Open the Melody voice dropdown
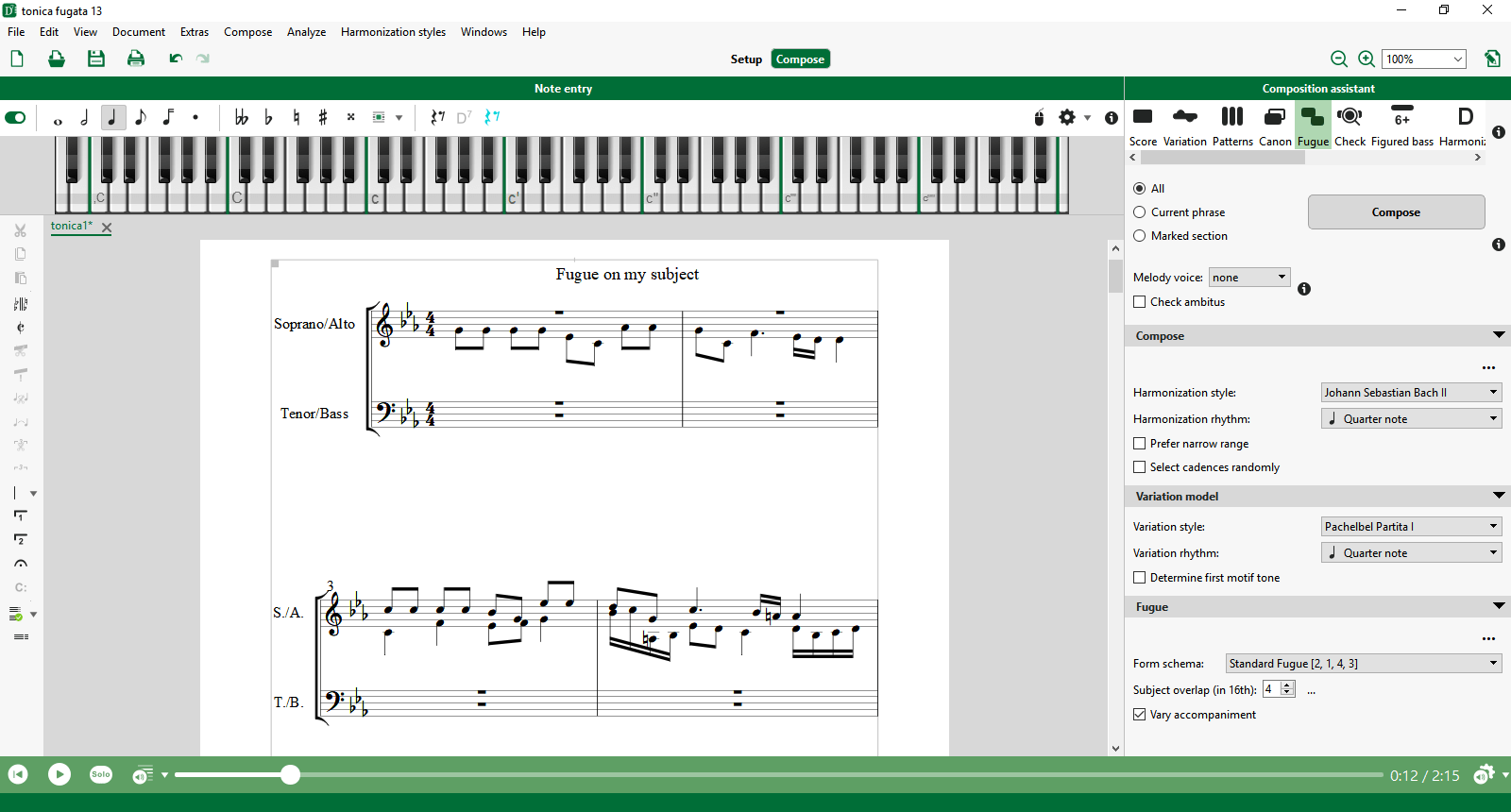Image resolution: width=1511 pixels, height=812 pixels. click(1249, 278)
